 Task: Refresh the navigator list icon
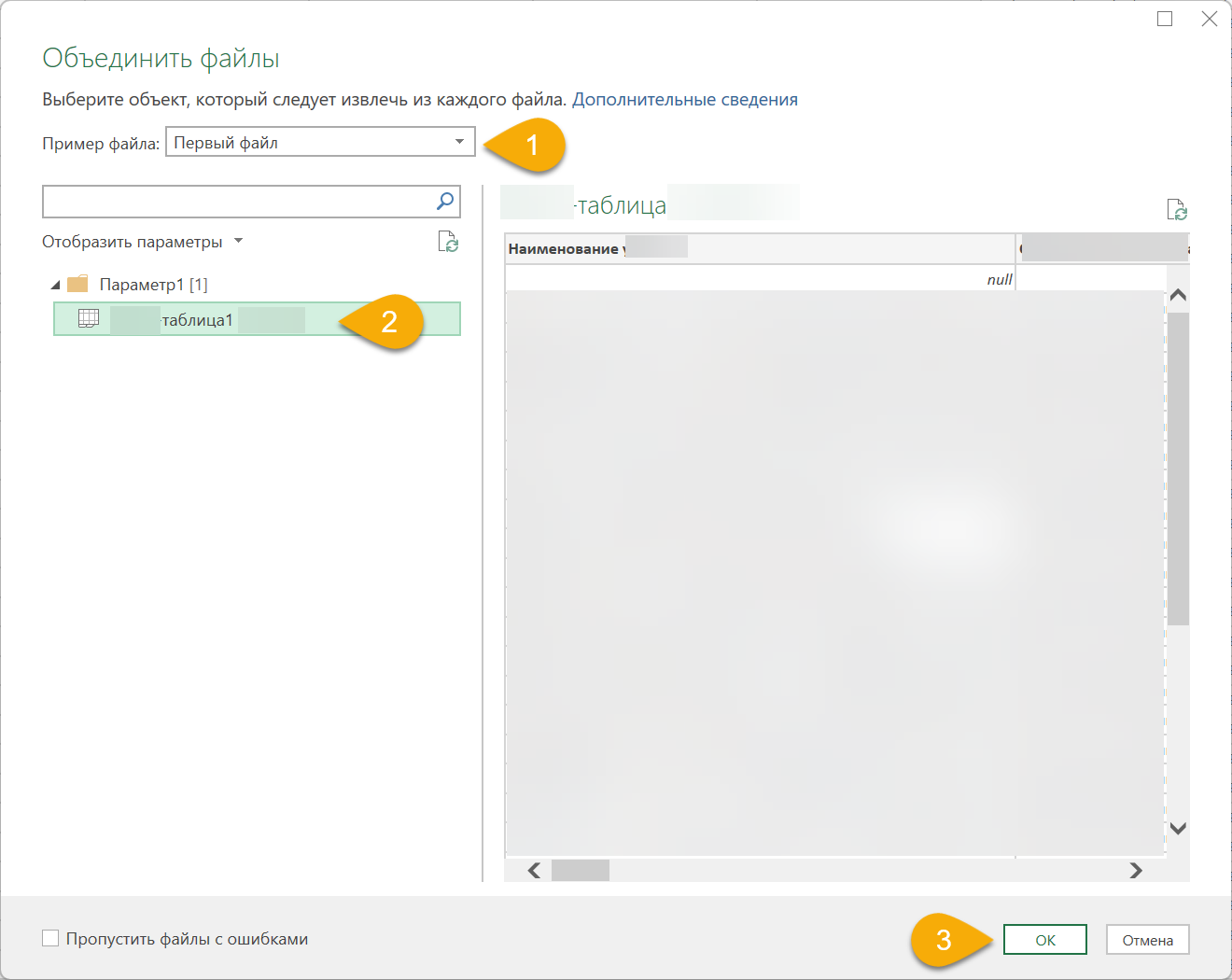tap(448, 243)
